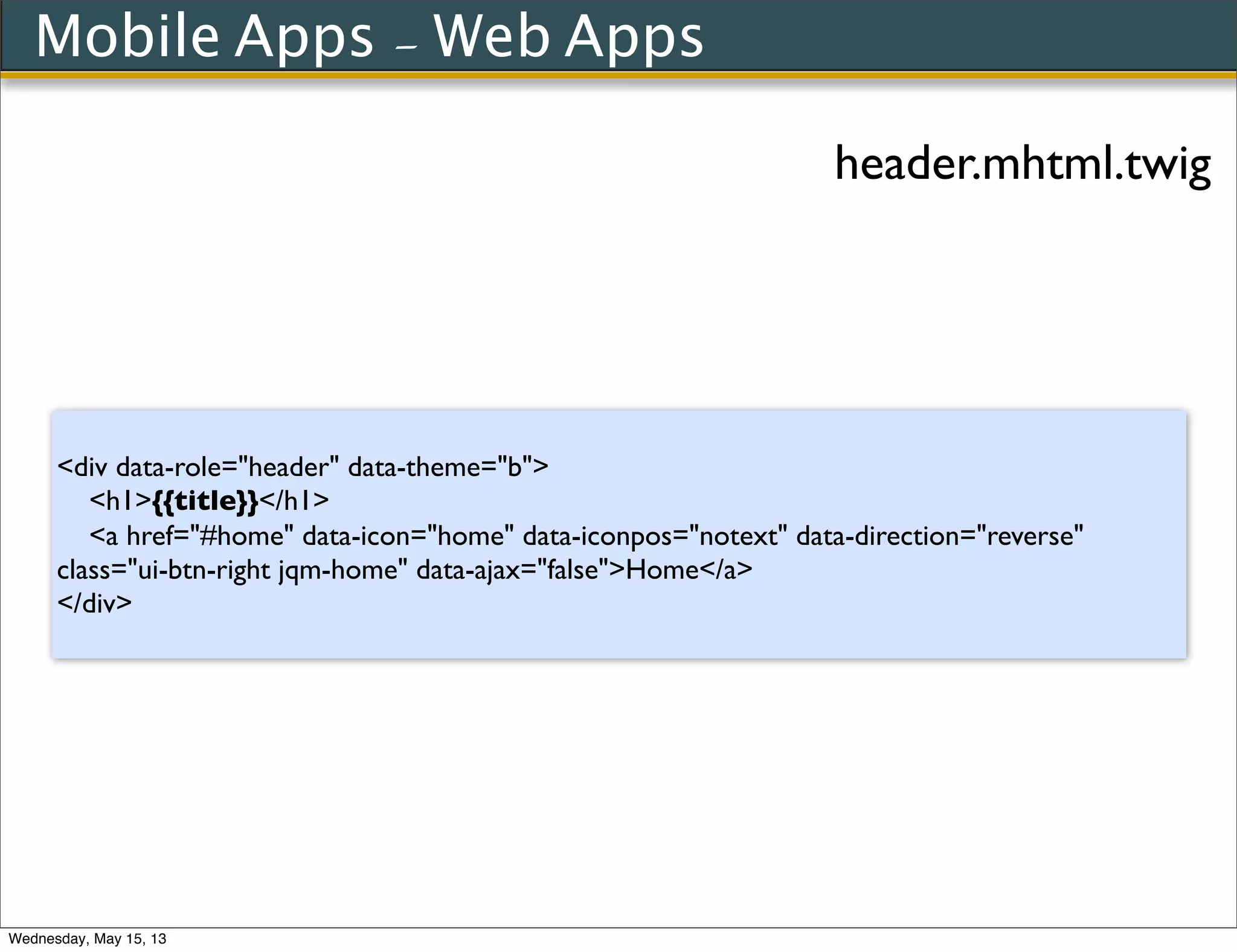Click the data-role="header" attribute
This screenshot has height=952, width=1237.
(x=227, y=468)
